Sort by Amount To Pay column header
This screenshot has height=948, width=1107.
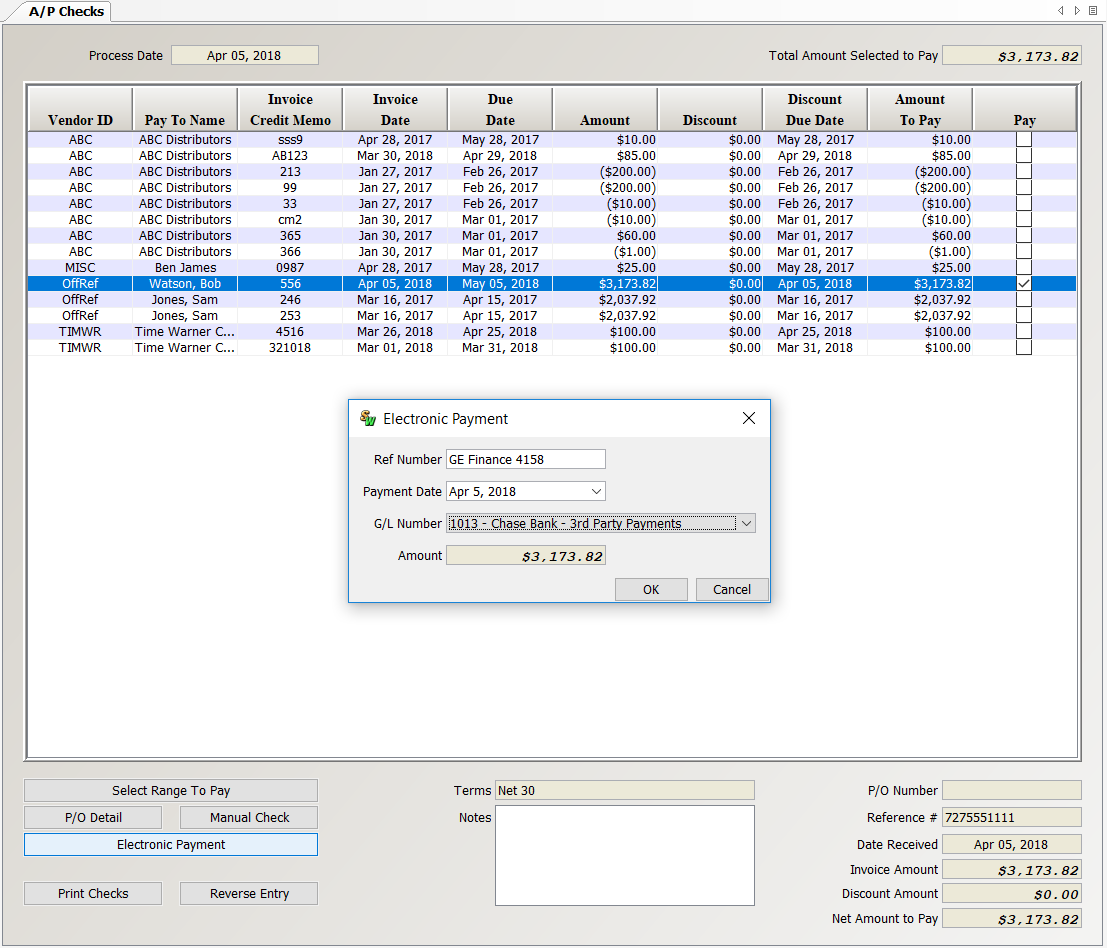click(920, 109)
